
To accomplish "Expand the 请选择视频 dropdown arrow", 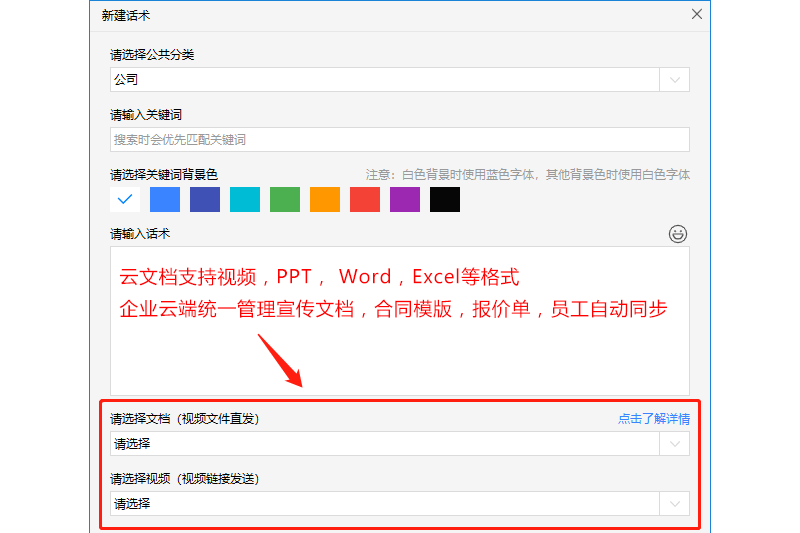I will (675, 504).
